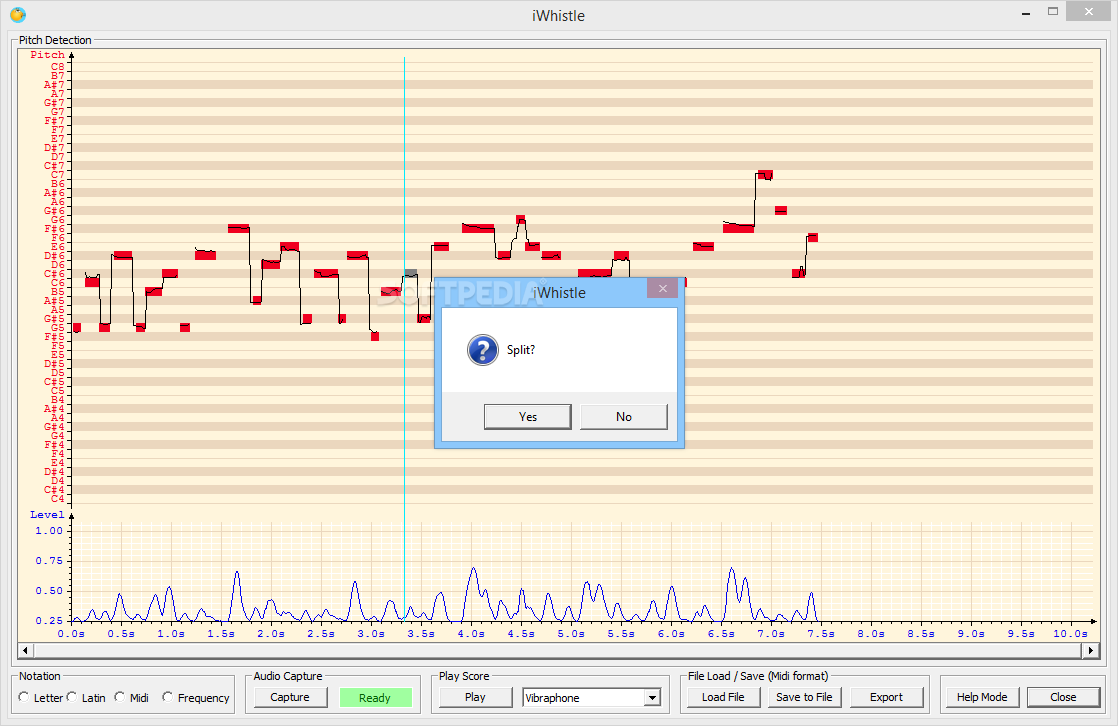
Task: Click the blue question mark icon
Action: pos(483,350)
